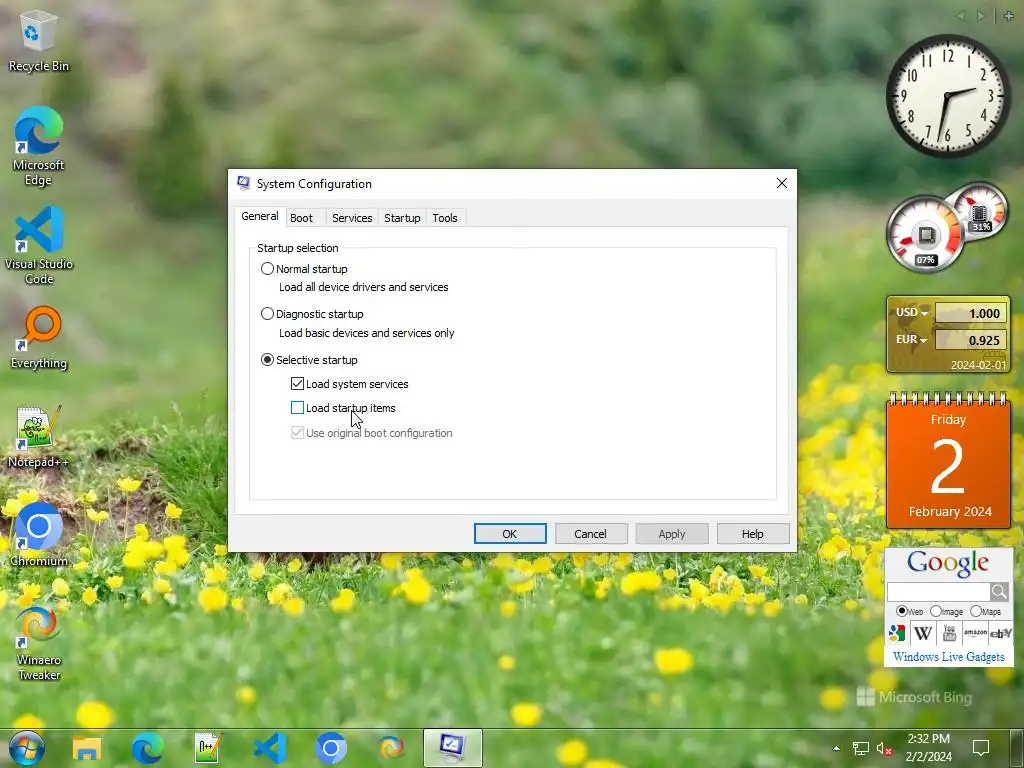Screen dimensions: 1024x768
Task: Open the Windows Live Gadgets link
Action: (949, 657)
